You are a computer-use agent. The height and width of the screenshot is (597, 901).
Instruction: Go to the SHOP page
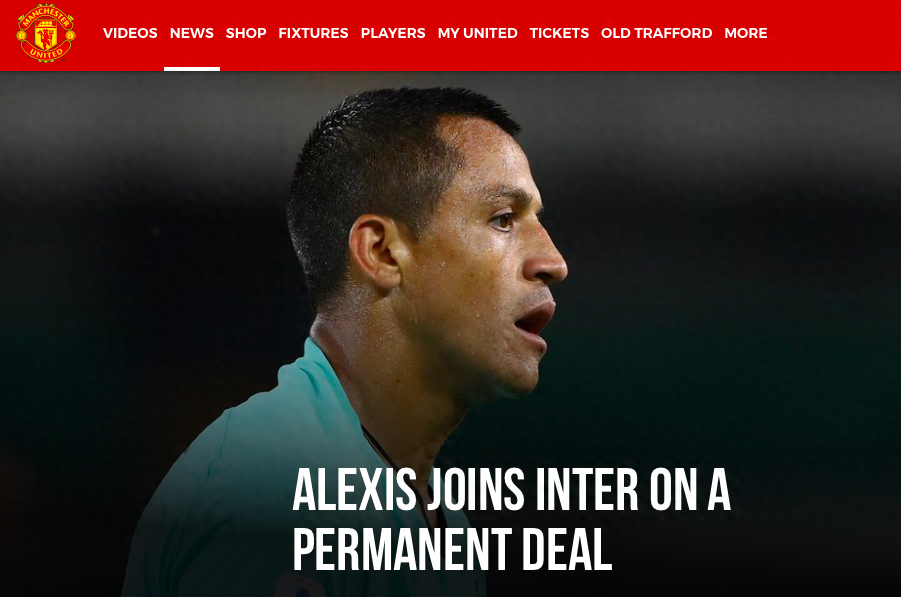point(246,33)
